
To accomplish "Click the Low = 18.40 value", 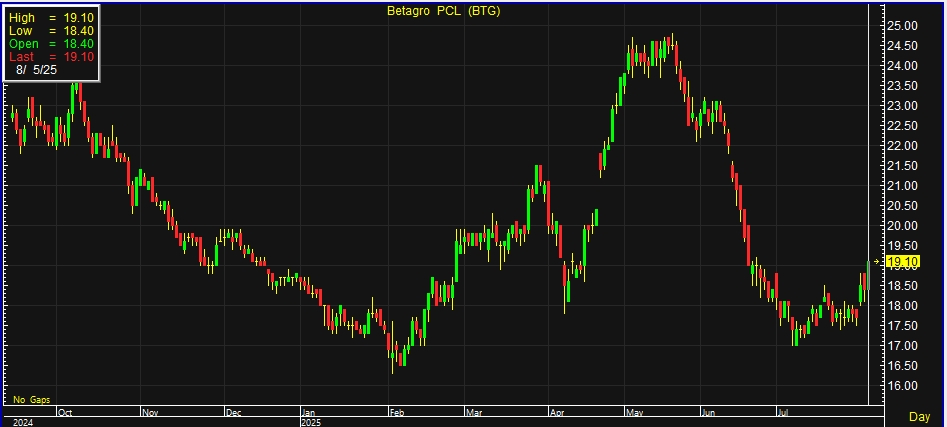I will [51, 31].
